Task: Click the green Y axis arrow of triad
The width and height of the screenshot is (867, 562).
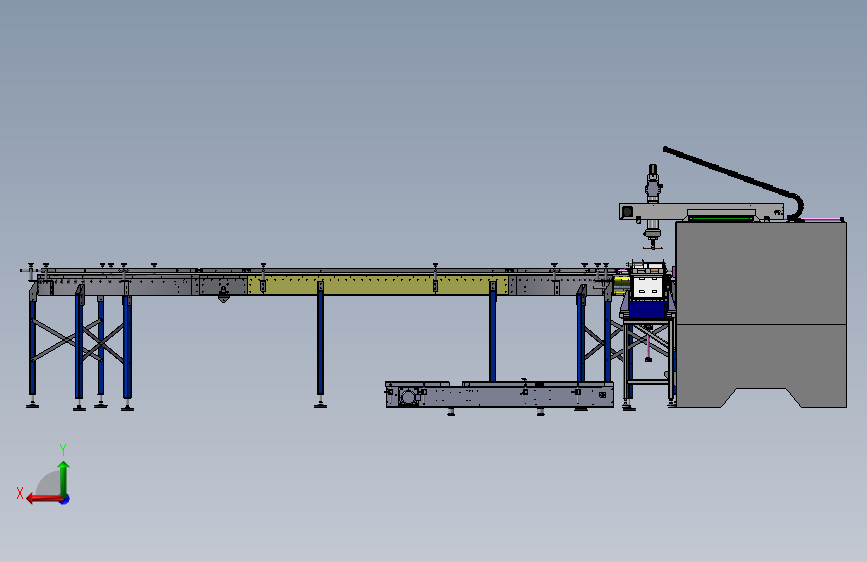Action: point(64,478)
